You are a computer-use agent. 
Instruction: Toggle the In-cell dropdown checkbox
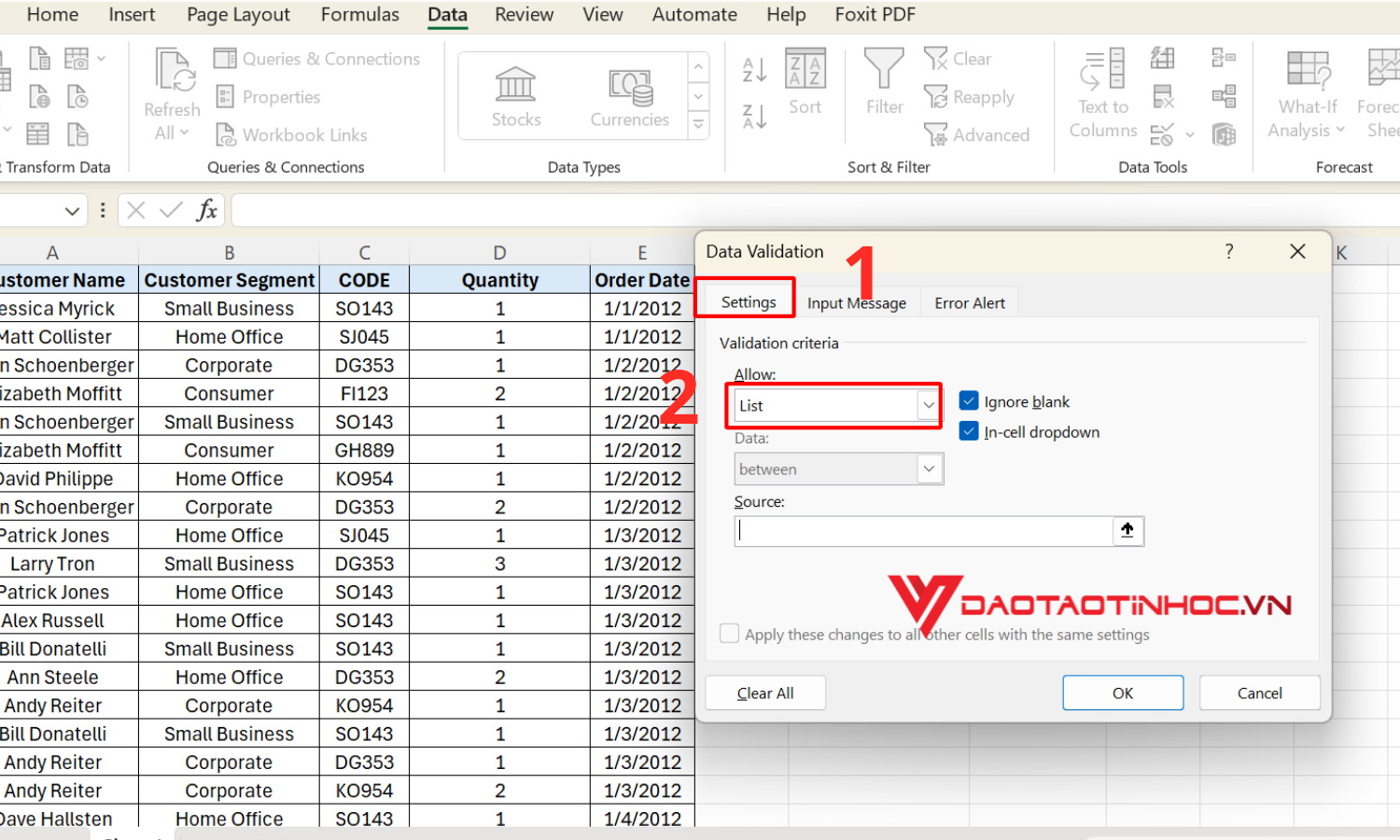(969, 431)
